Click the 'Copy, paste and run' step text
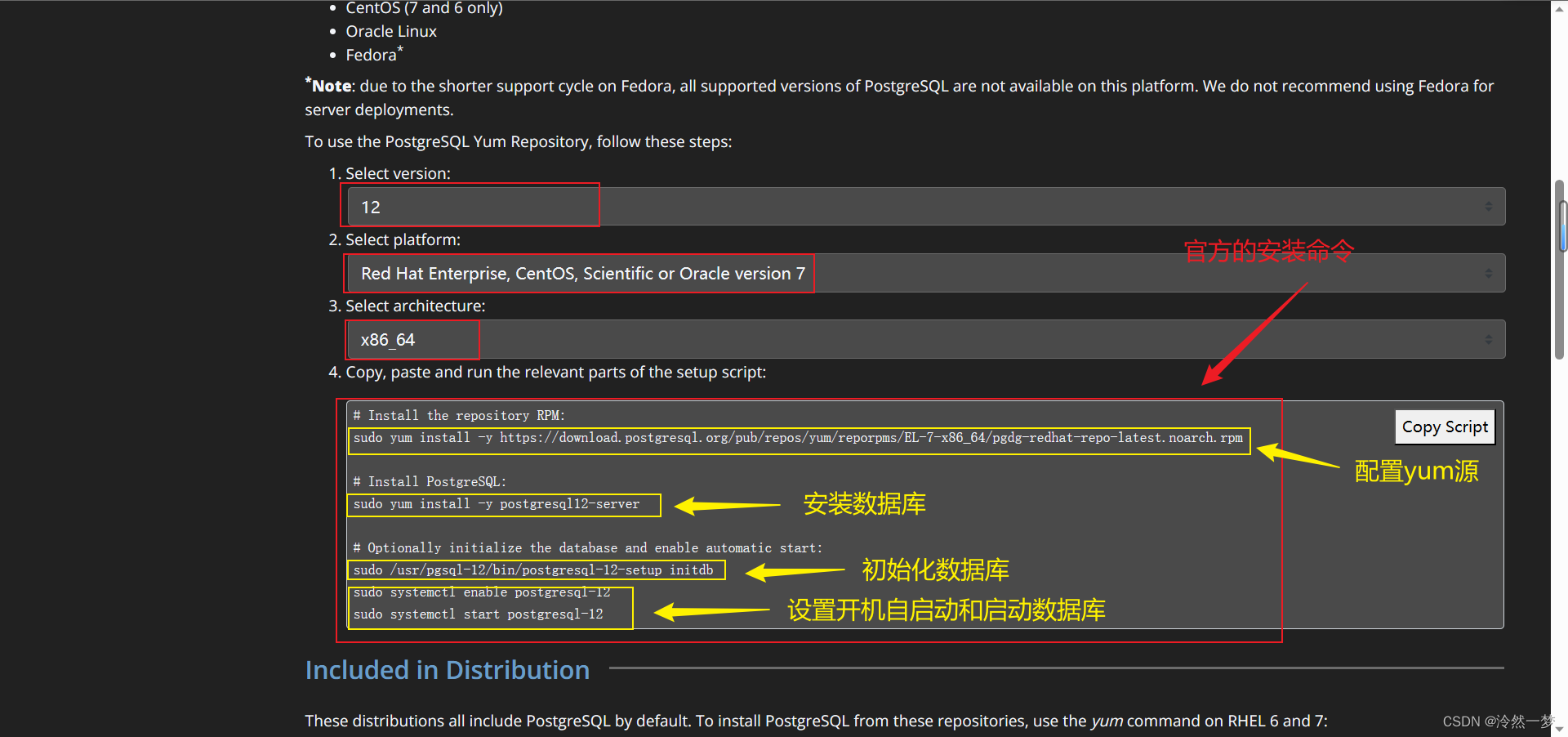The image size is (1568, 737). tap(555, 372)
